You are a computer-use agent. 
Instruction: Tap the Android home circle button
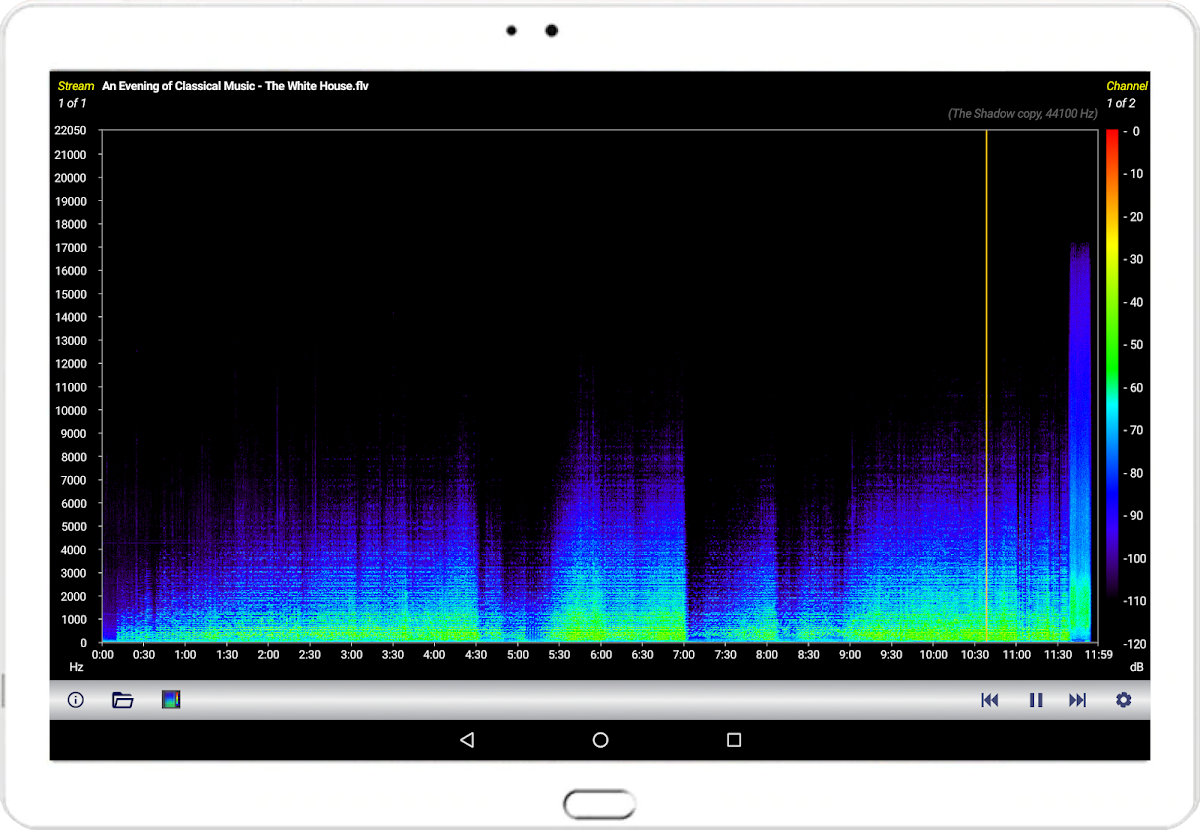coord(600,740)
